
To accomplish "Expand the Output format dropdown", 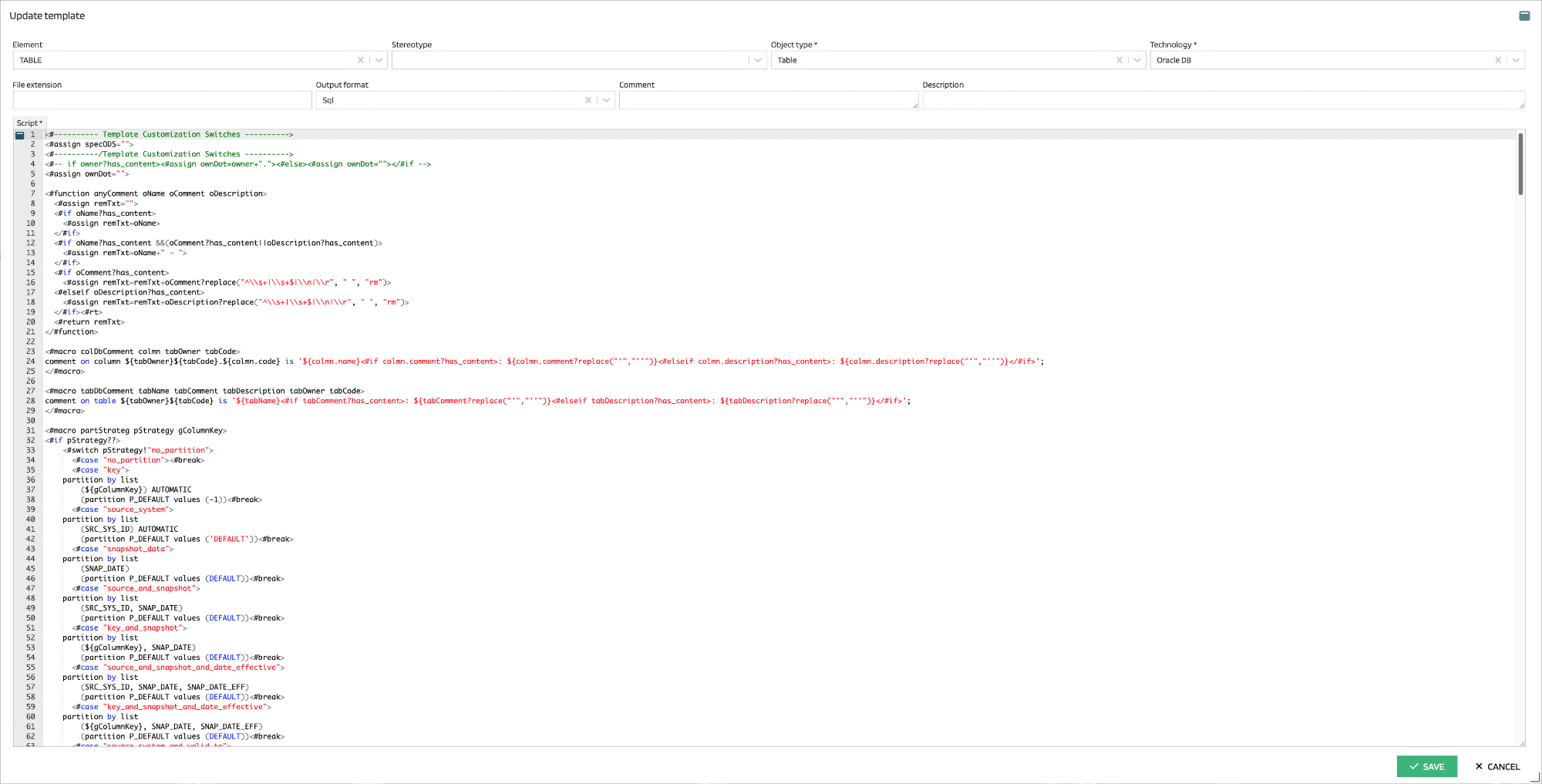I will tap(606, 100).
